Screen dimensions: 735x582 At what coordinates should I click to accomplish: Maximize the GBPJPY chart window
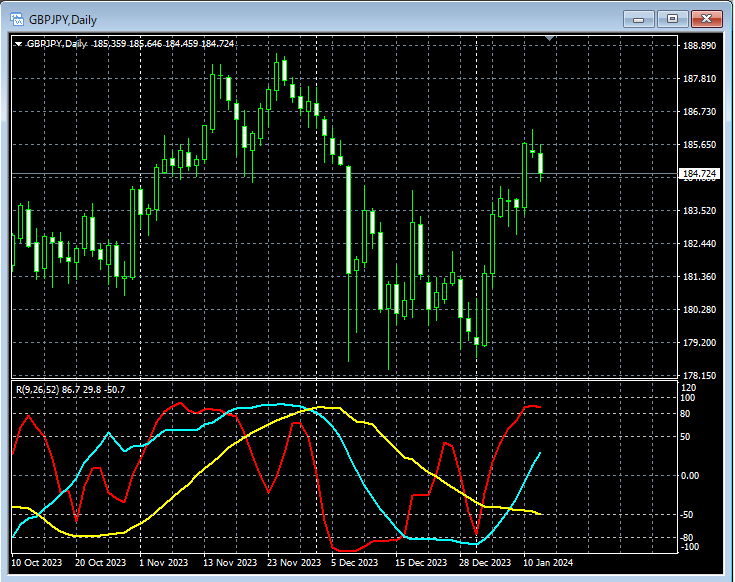[x=672, y=19]
